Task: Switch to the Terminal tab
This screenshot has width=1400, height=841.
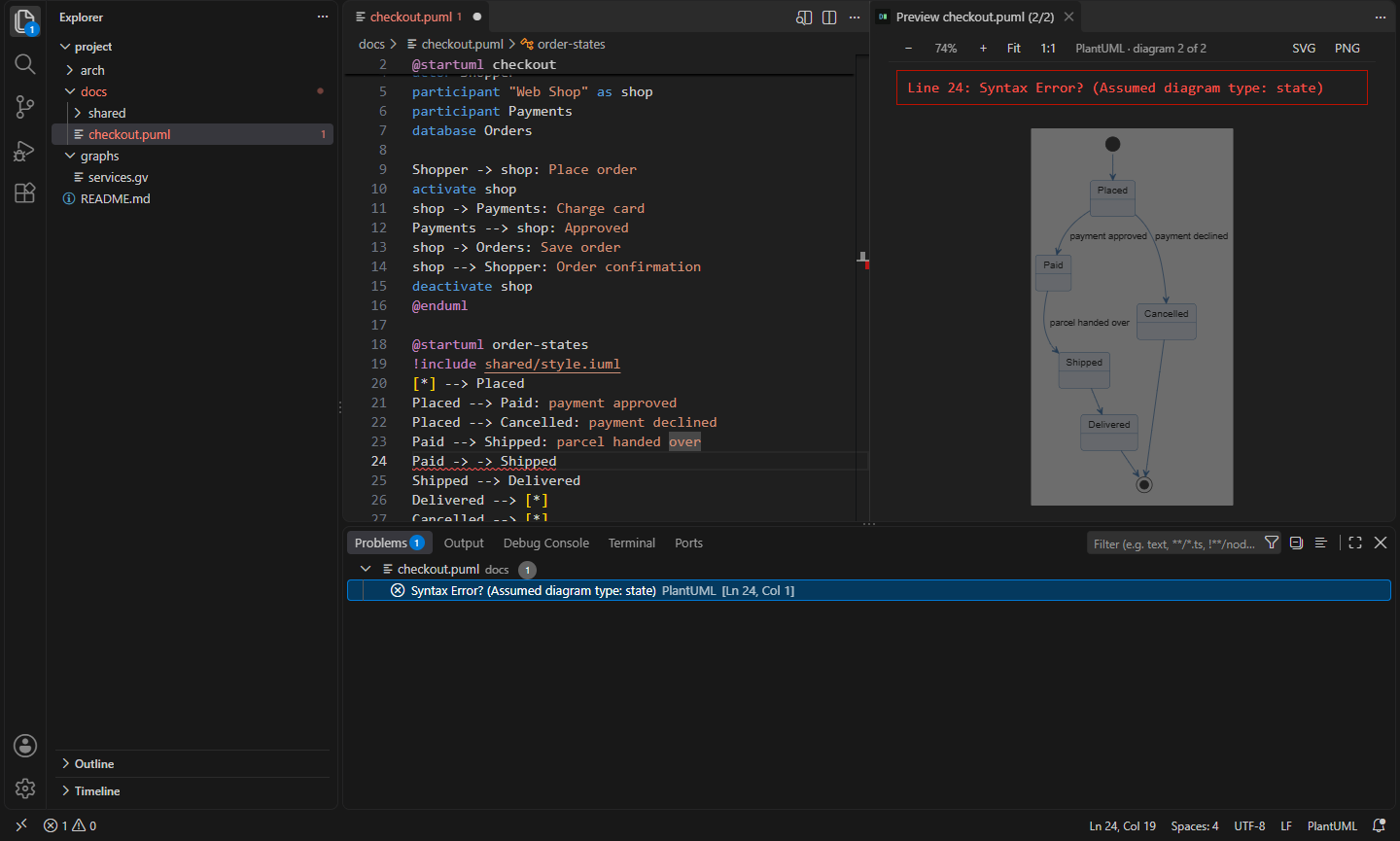Action: coord(632,543)
